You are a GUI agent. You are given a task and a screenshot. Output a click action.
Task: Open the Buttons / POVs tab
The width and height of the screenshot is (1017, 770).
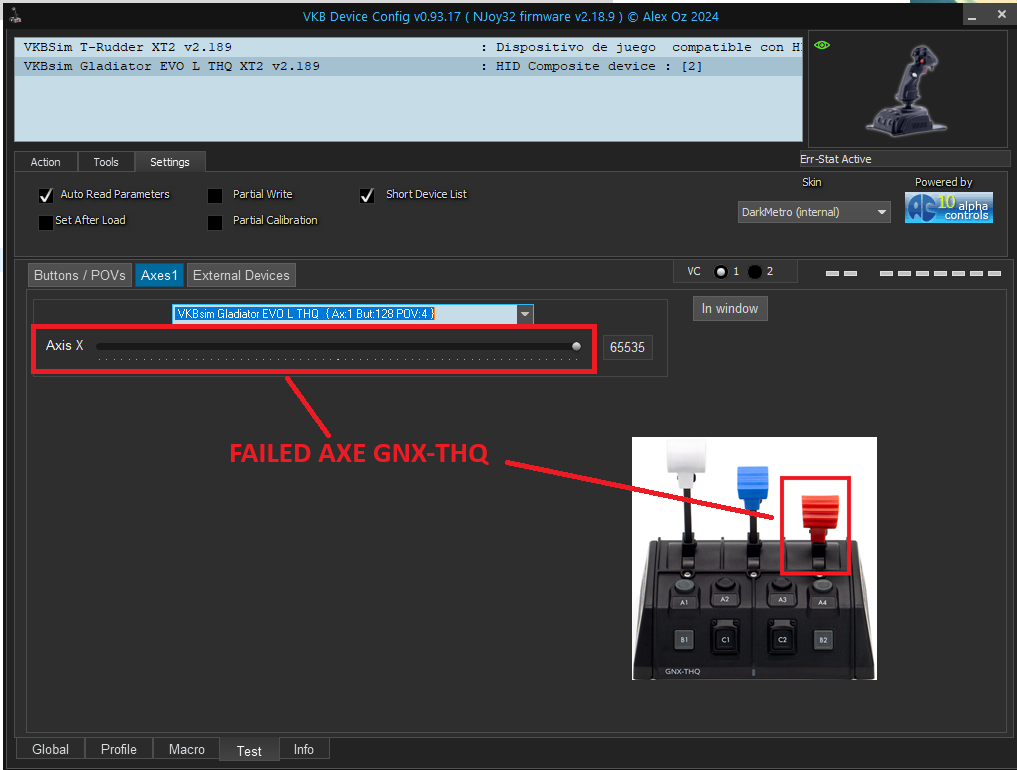[80, 275]
